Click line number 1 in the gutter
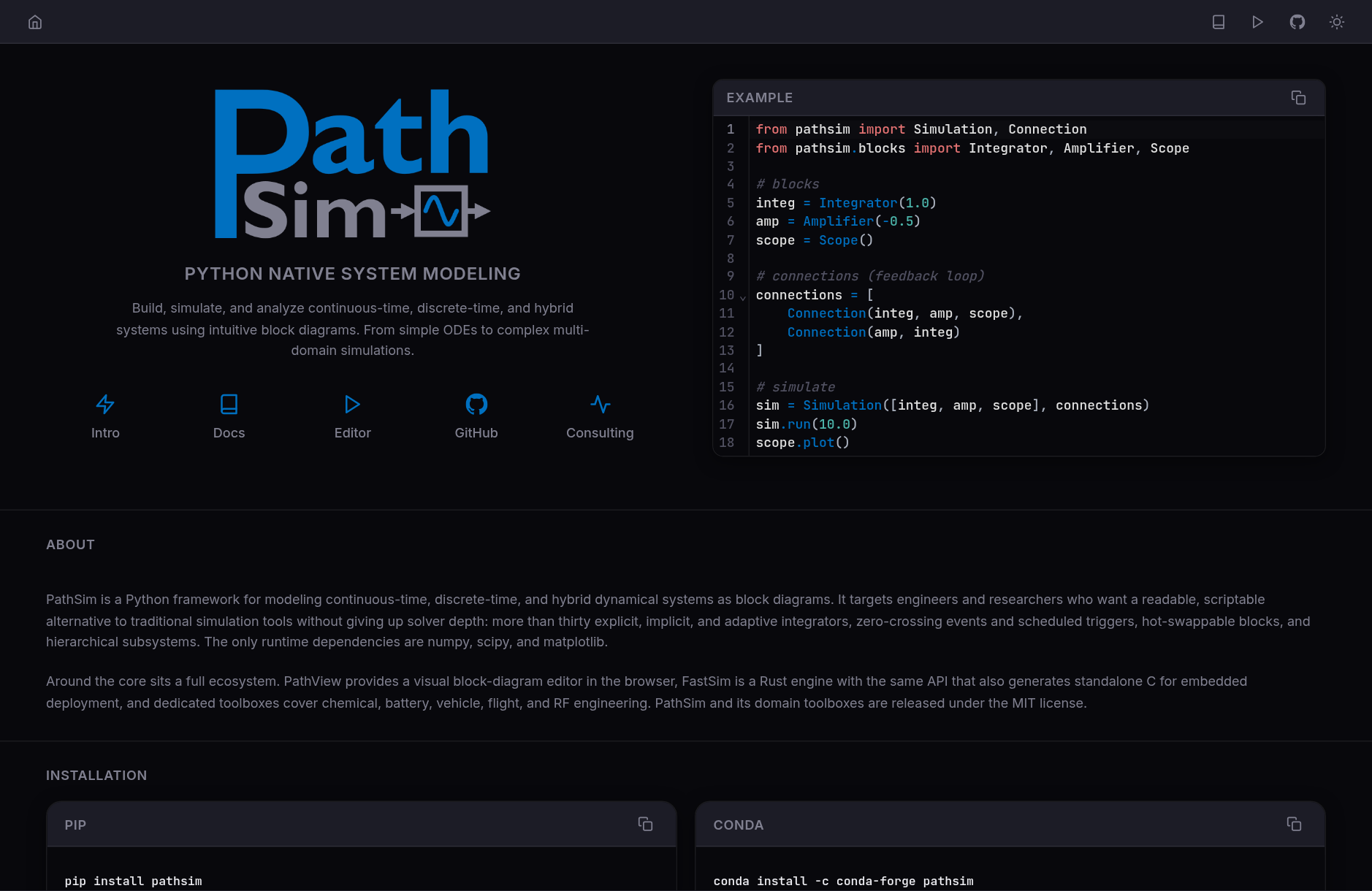Image resolution: width=1372 pixels, height=891 pixels. [x=730, y=129]
